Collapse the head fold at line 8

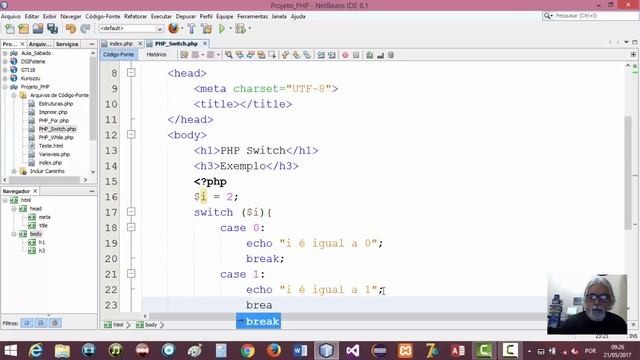(x=131, y=73)
